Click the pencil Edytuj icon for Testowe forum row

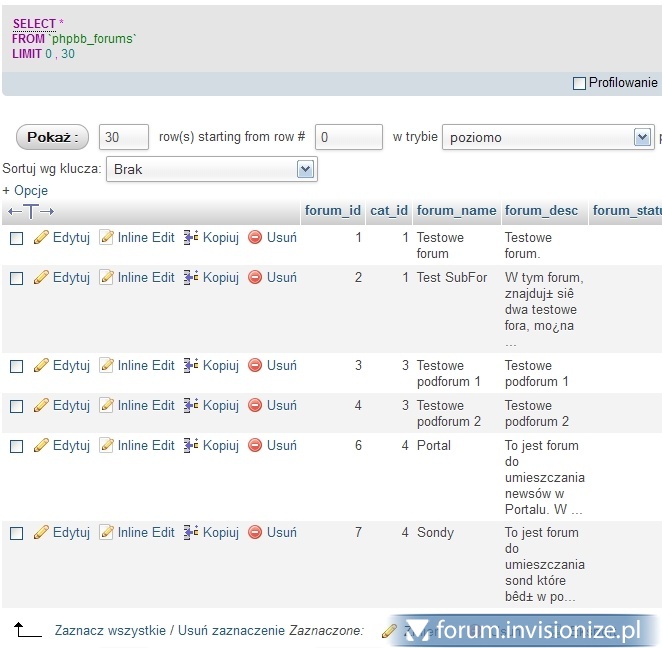click(x=41, y=238)
